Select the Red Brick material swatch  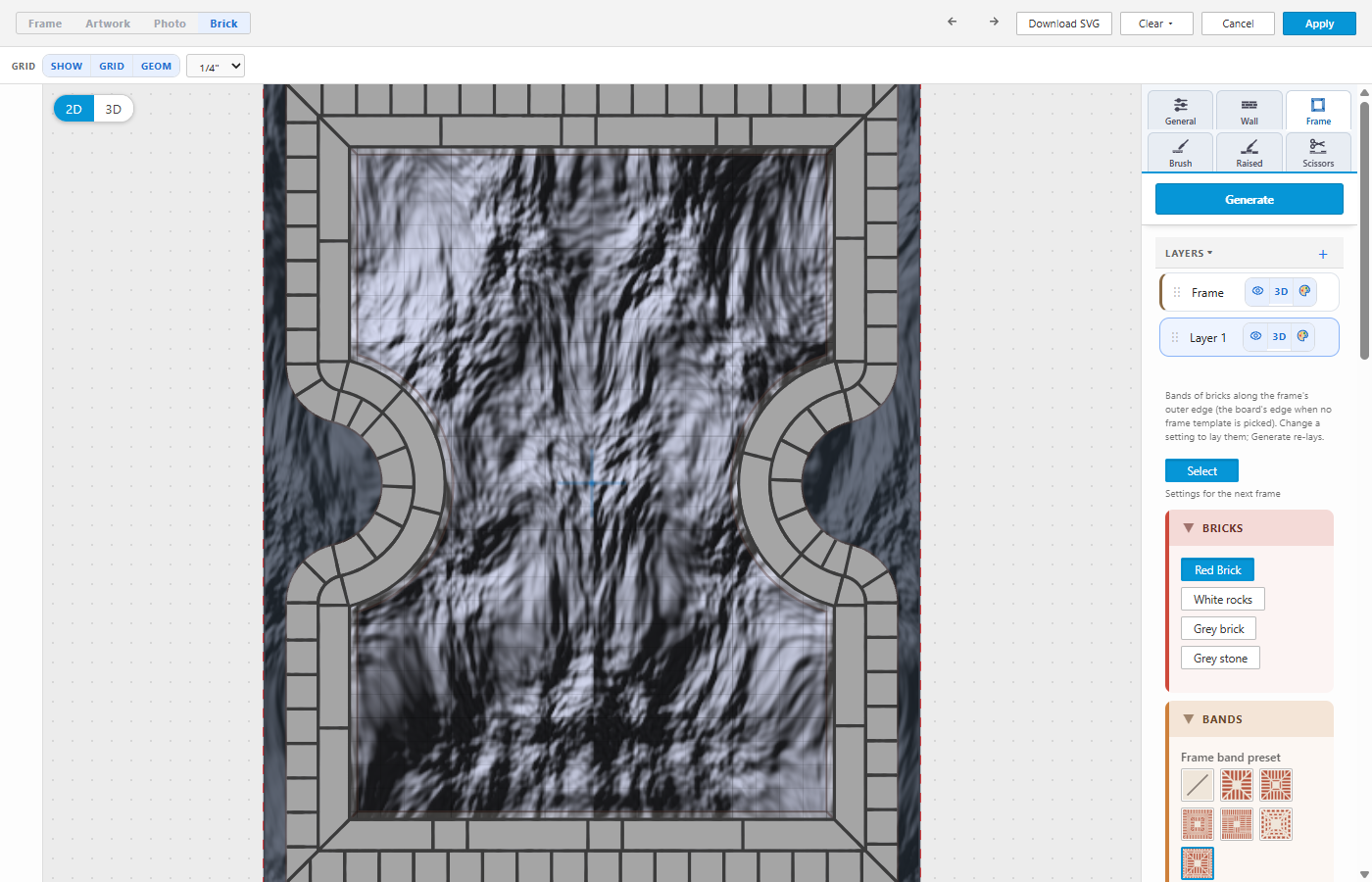(x=1217, y=569)
